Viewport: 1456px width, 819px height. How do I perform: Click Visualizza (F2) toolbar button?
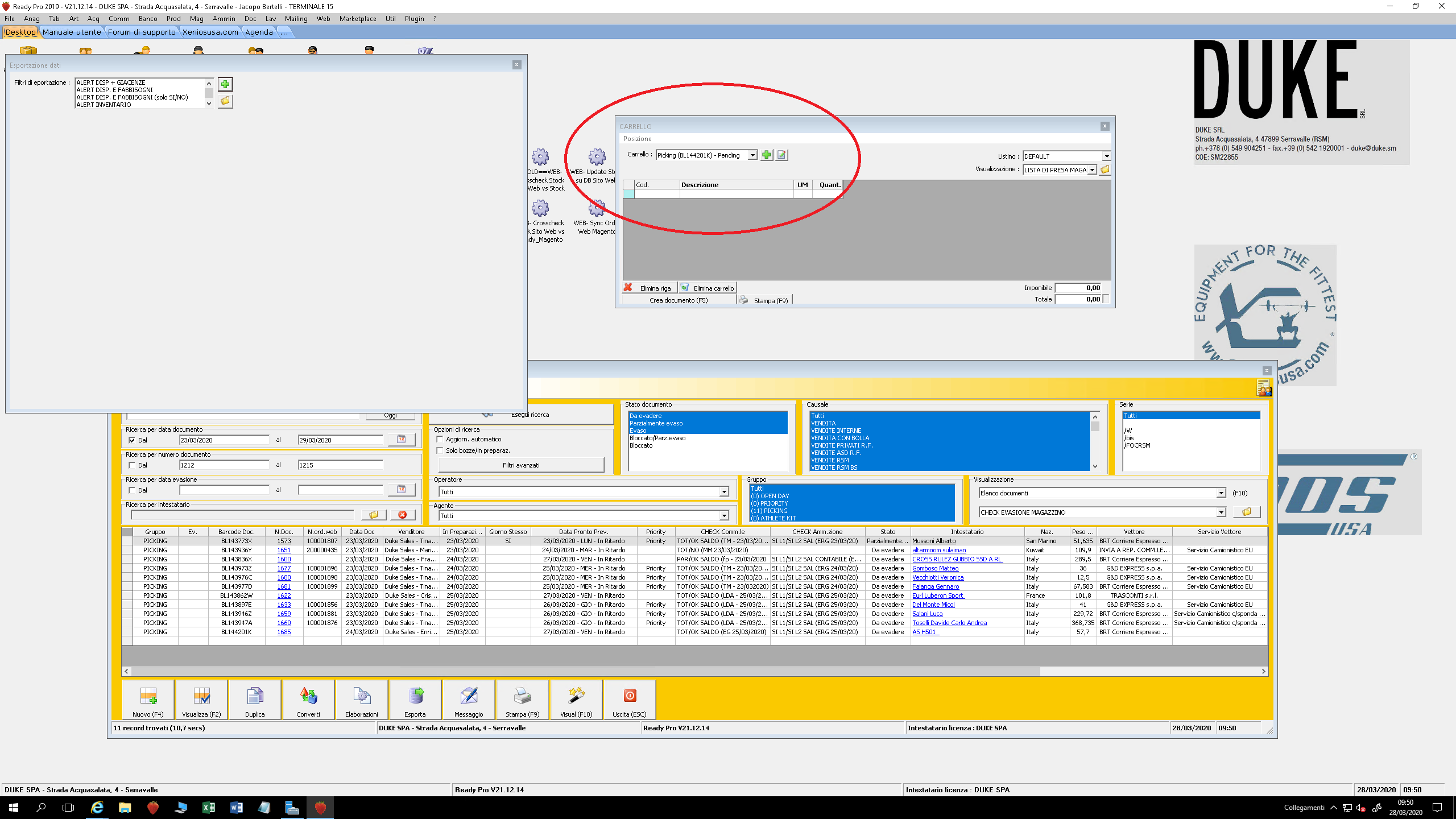(x=201, y=700)
